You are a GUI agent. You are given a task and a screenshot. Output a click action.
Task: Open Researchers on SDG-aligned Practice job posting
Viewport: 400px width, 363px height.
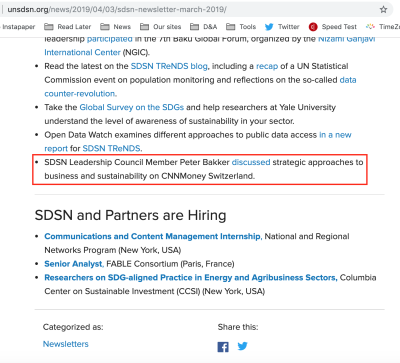click(x=191, y=278)
